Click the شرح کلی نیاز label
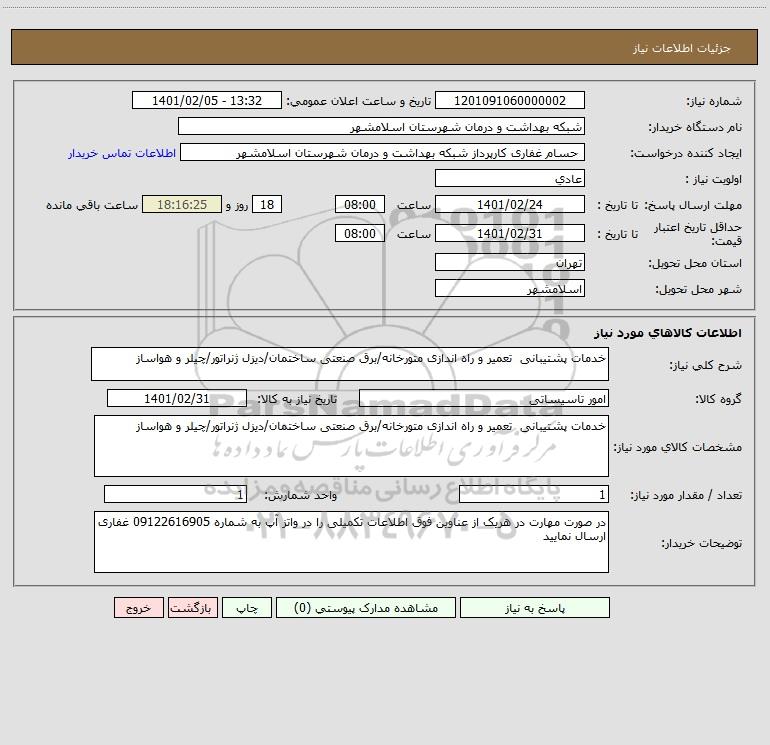 point(706,365)
